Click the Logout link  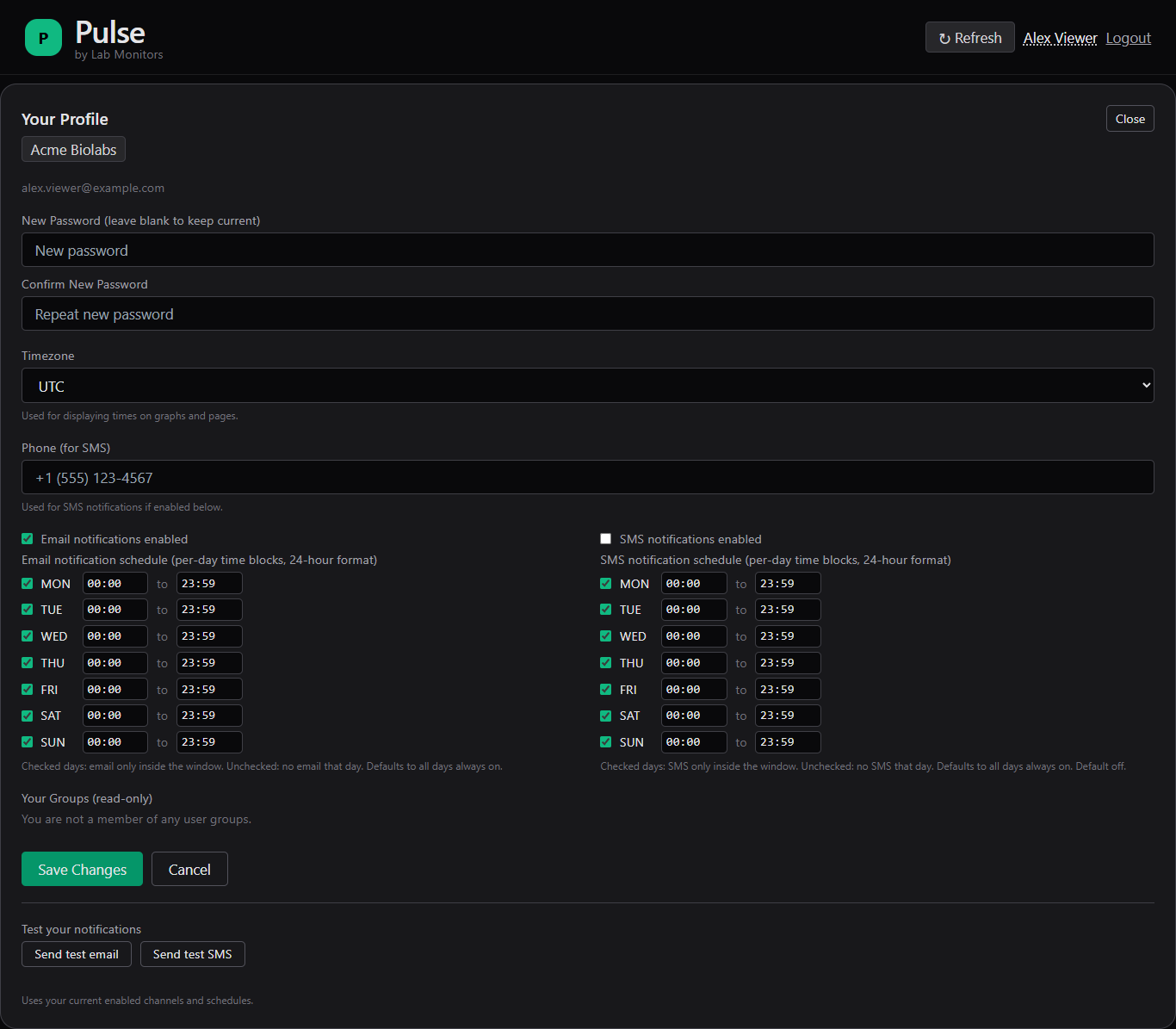coord(1128,38)
